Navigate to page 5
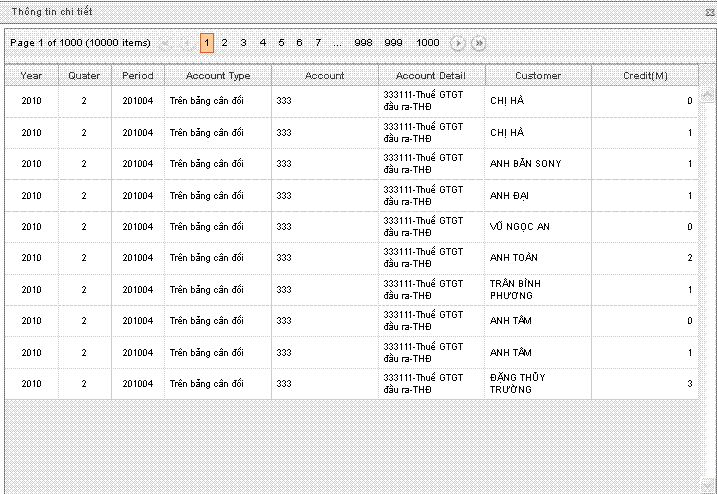717x494 pixels. click(281, 43)
